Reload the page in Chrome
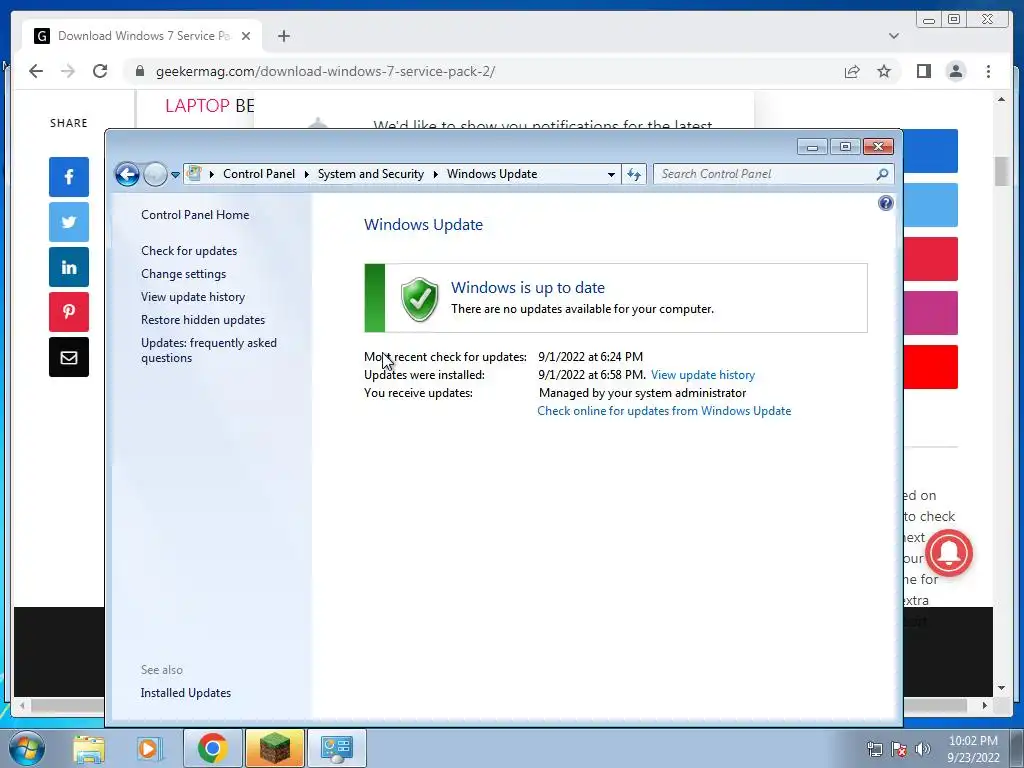 [100, 71]
